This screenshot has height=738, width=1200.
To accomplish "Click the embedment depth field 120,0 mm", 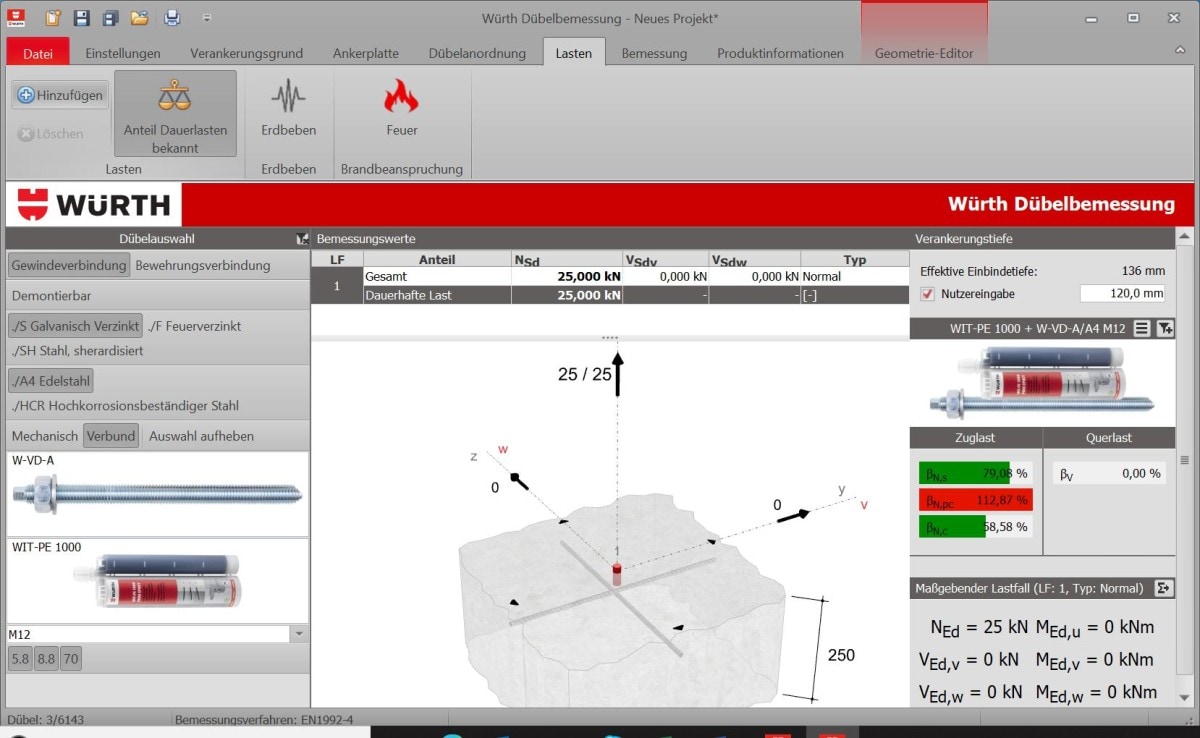I will (1123, 293).
